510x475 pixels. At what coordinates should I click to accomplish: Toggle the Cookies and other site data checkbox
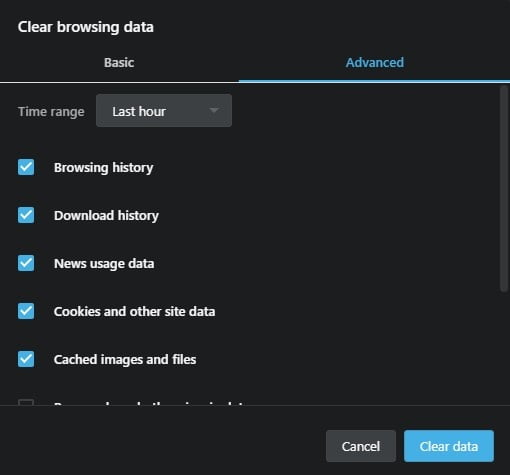coord(26,311)
